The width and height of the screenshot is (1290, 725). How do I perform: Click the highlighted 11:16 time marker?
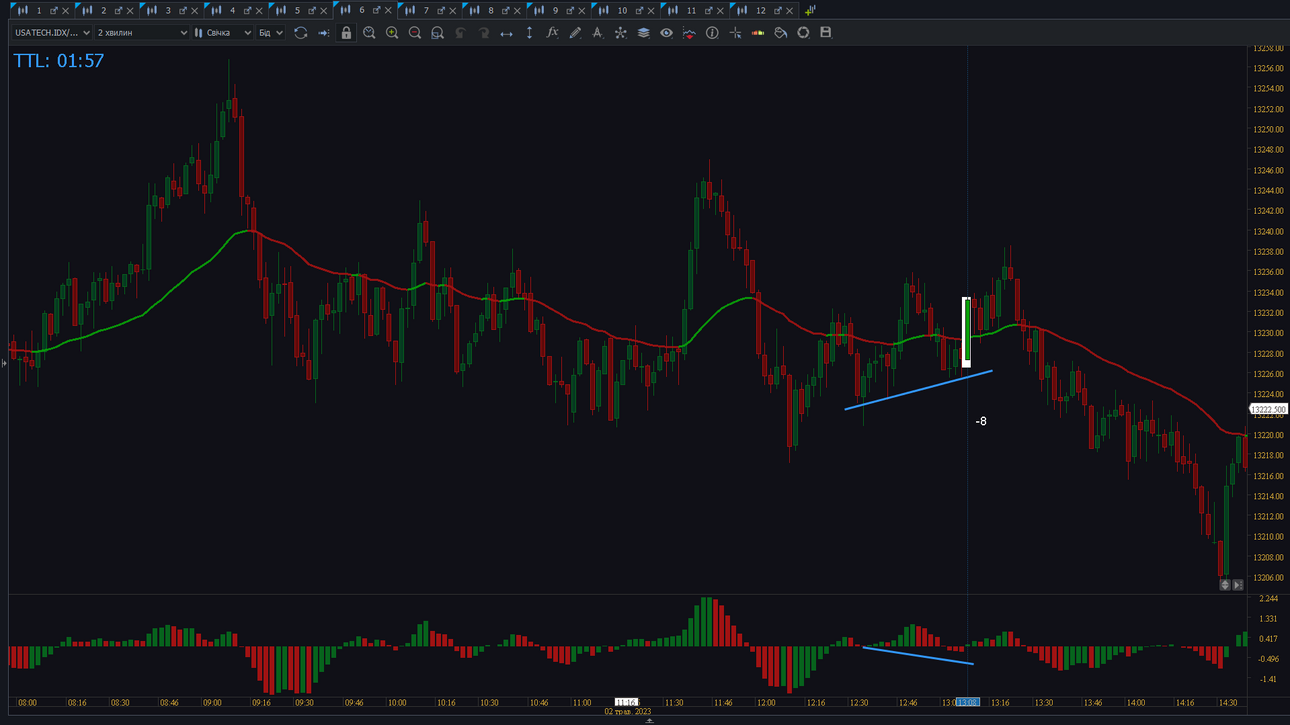point(626,703)
